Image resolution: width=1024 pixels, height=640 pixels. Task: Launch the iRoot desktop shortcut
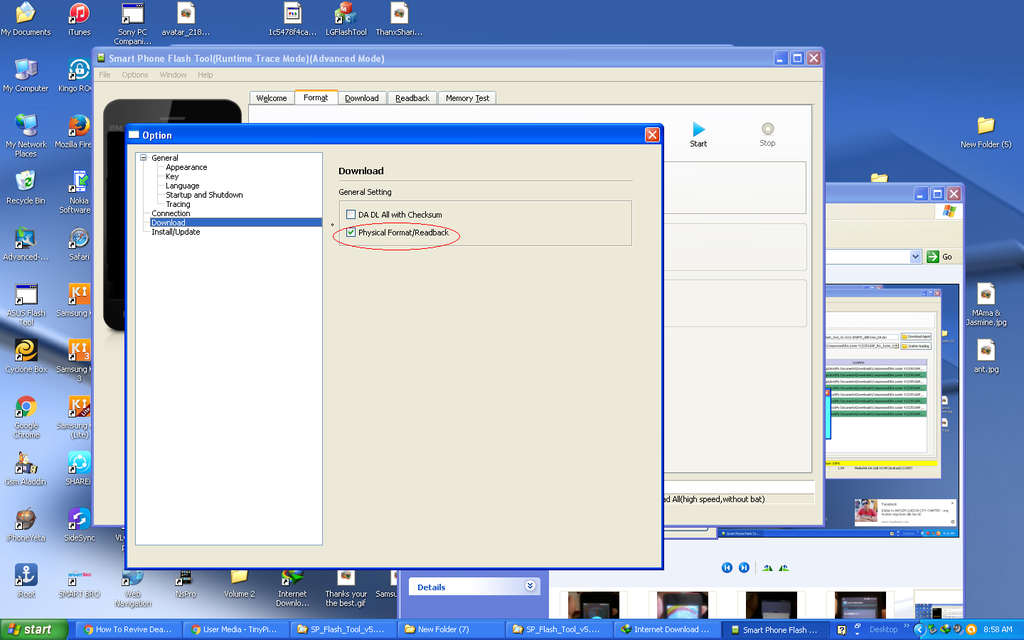coord(26,575)
